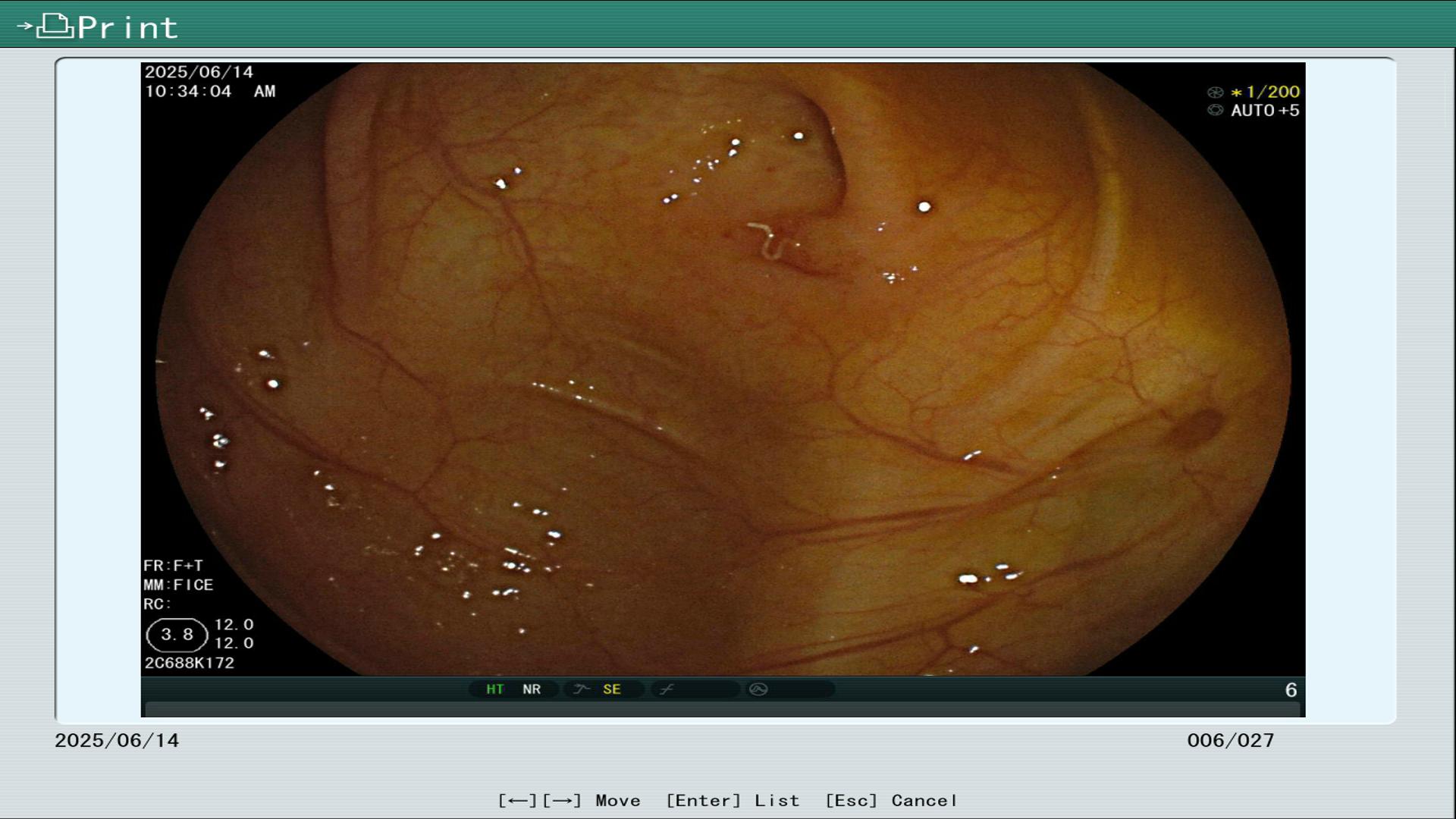Click the iris icon beside AUTO +5
Image resolution: width=1456 pixels, height=819 pixels.
pyautogui.click(x=1215, y=111)
